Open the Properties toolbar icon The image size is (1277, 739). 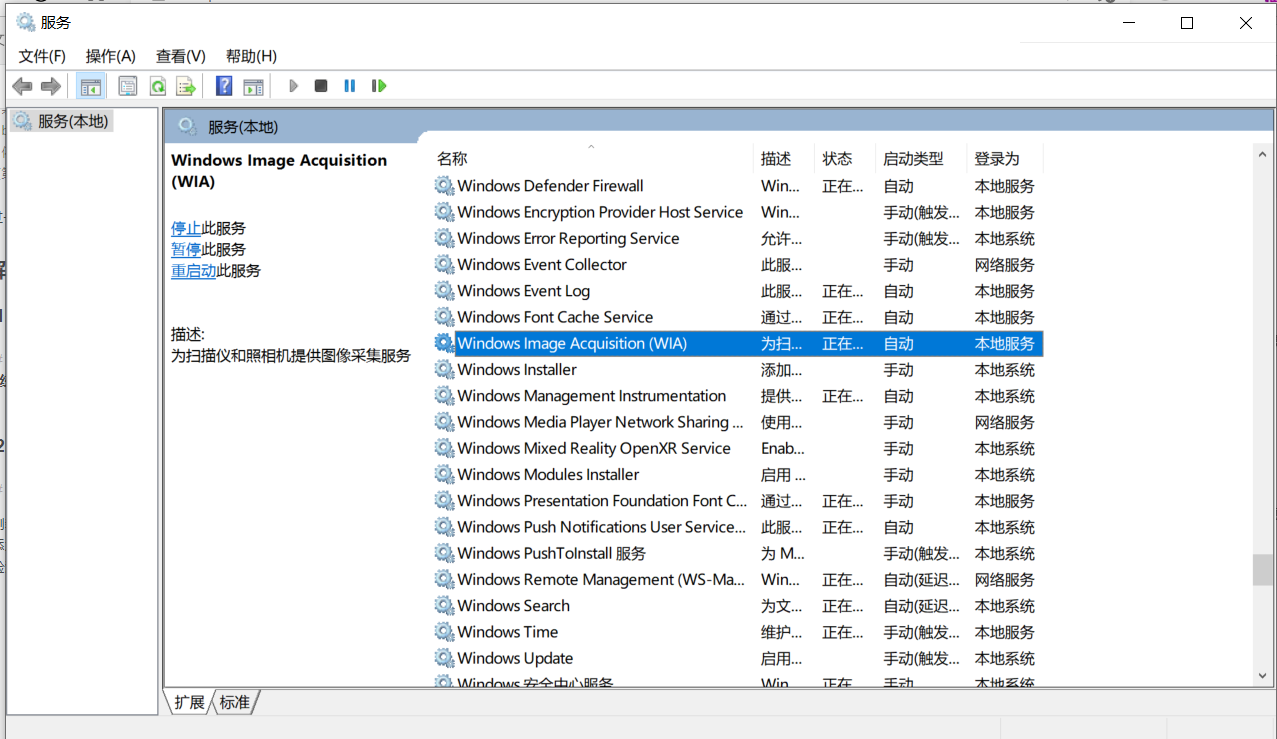[x=128, y=86]
